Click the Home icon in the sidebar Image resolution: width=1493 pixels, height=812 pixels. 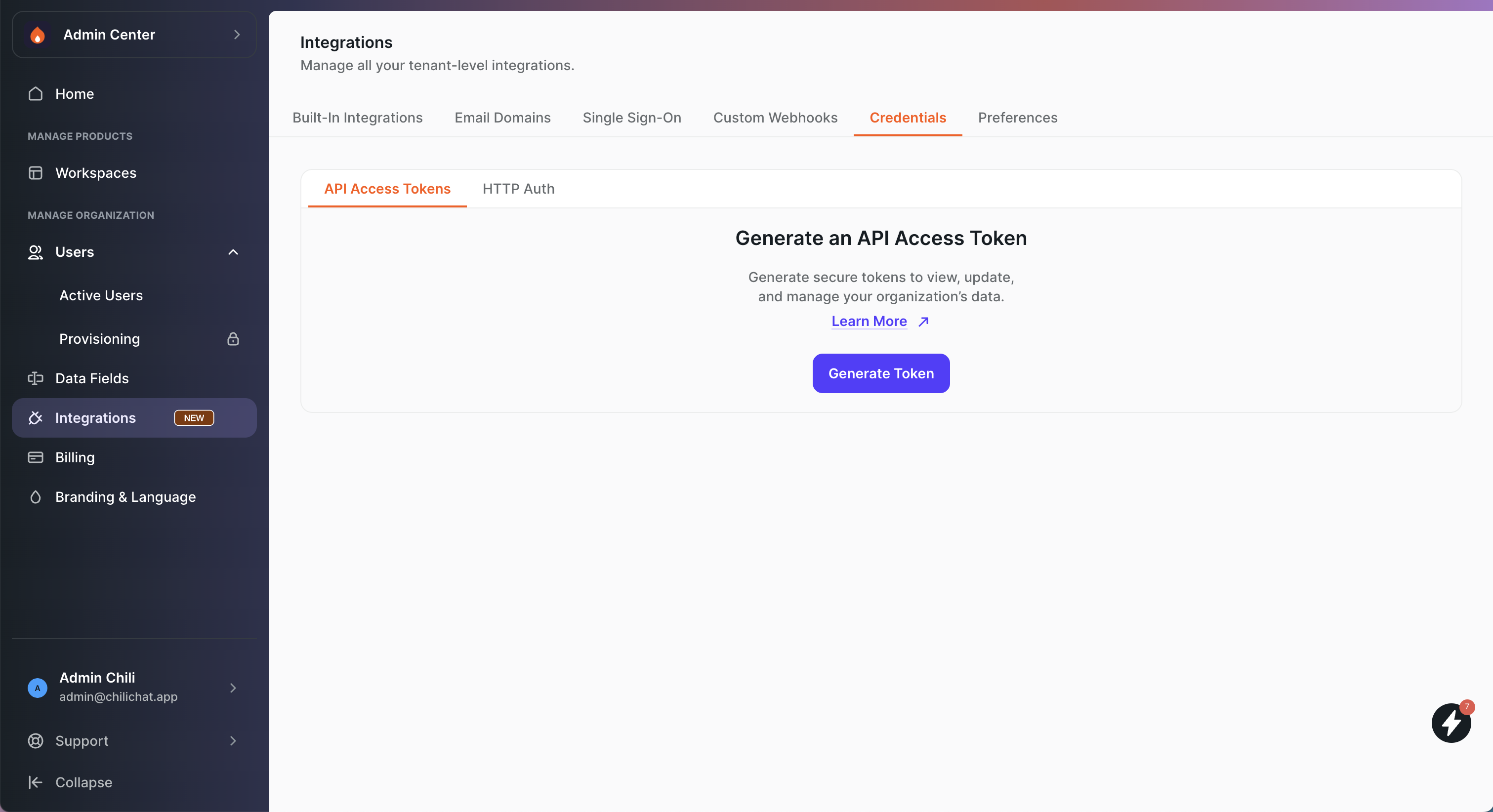pyautogui.click(x=36, y=94)
